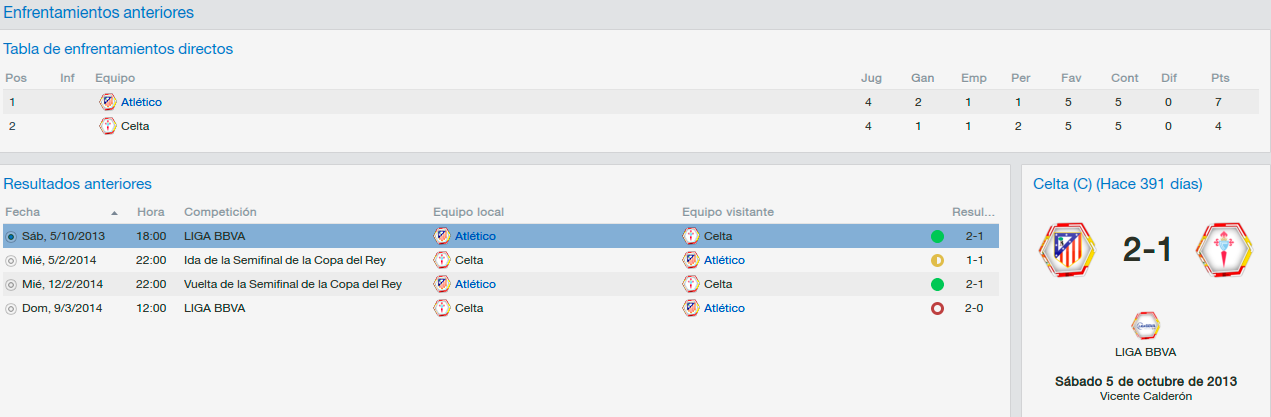Sort the results by the Fecha column arrow

(114, 213)
